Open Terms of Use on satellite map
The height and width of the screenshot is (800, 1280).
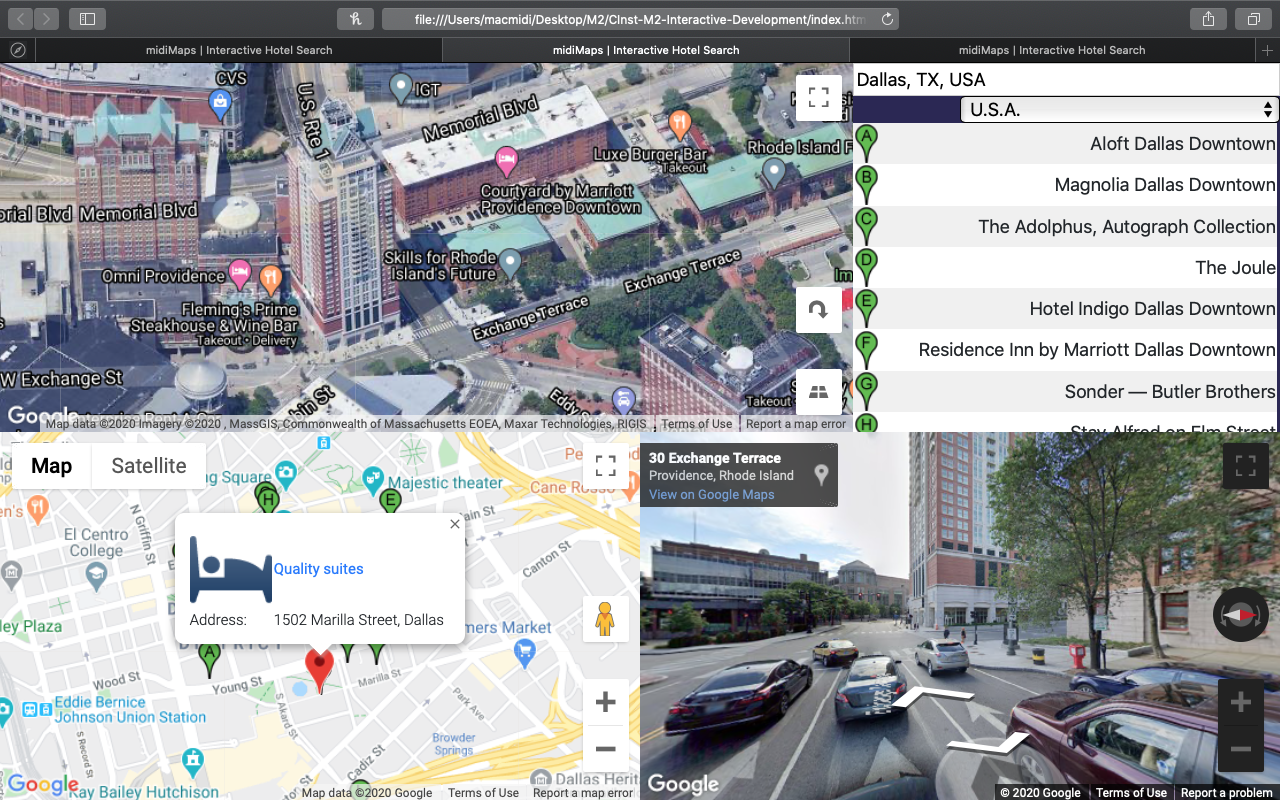click(697, 424)
